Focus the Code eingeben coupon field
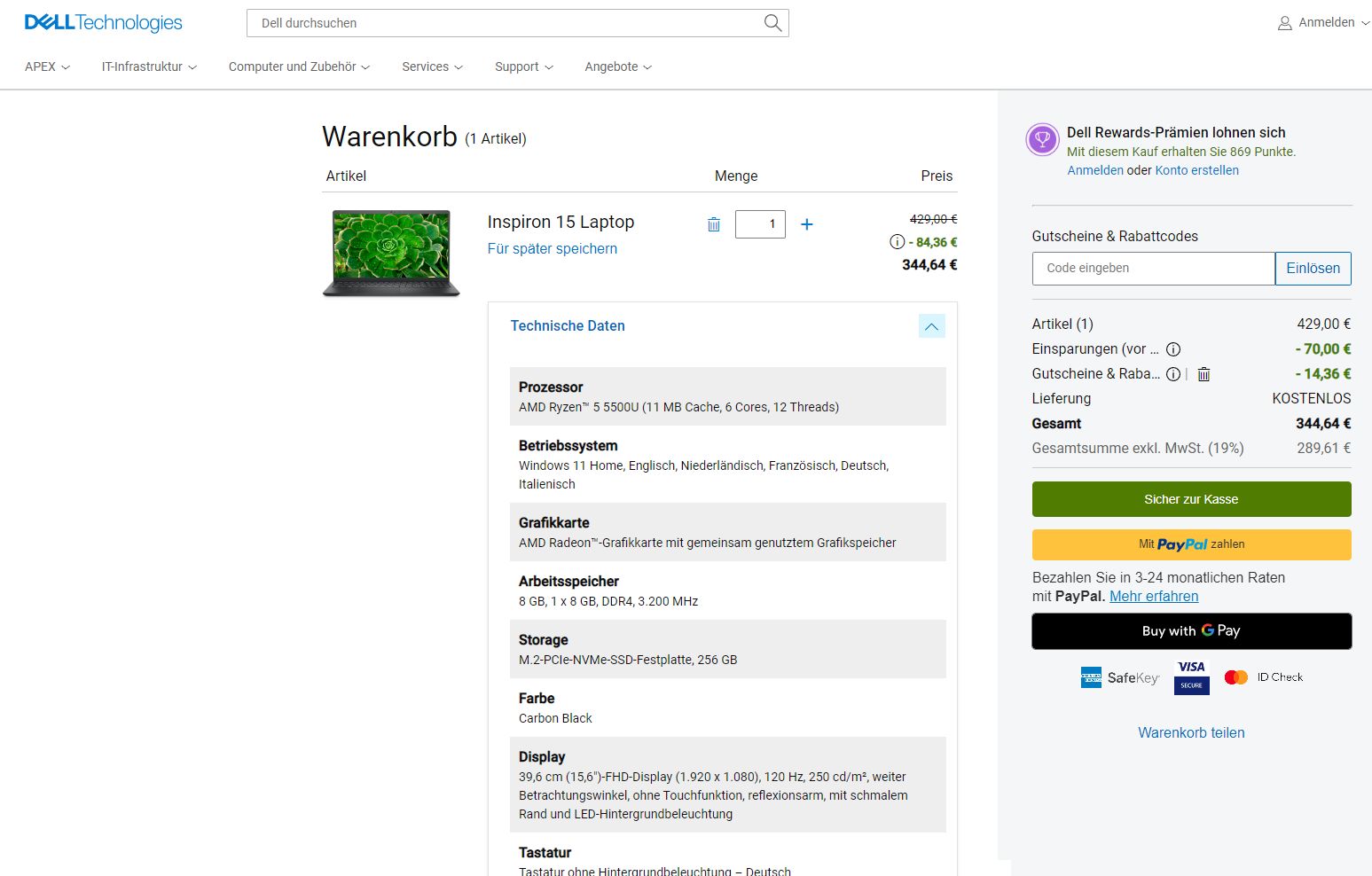1372x876 pixels. pos(1154,269)
